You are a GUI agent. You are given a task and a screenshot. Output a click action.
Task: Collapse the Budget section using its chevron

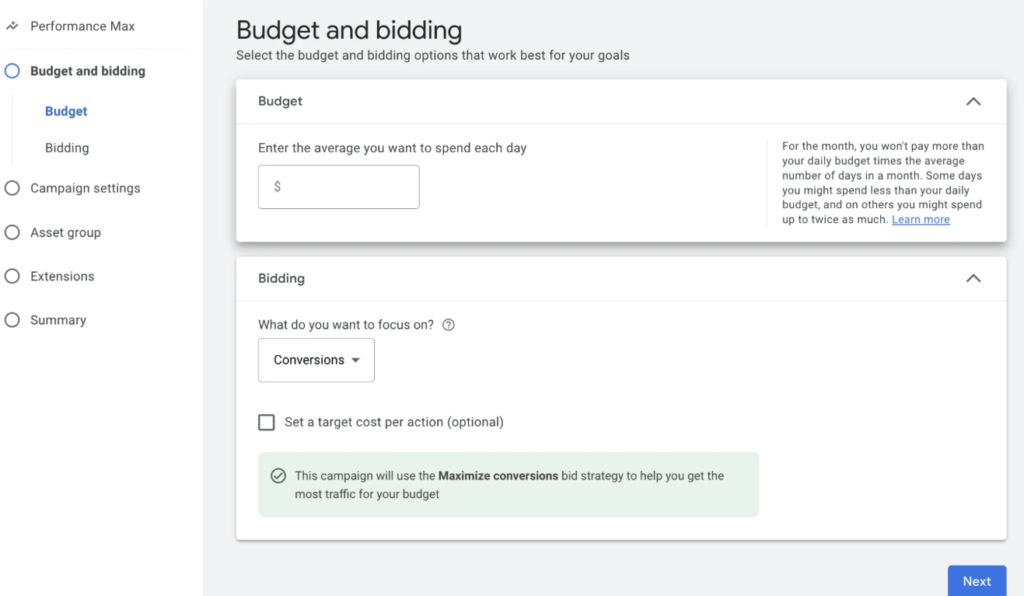973,101
